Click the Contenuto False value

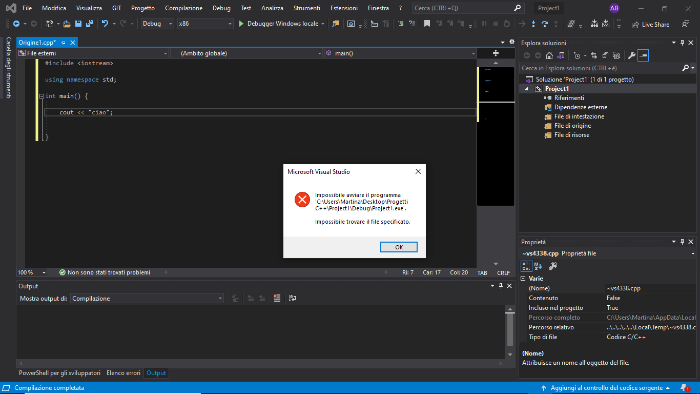click(650, 298)
